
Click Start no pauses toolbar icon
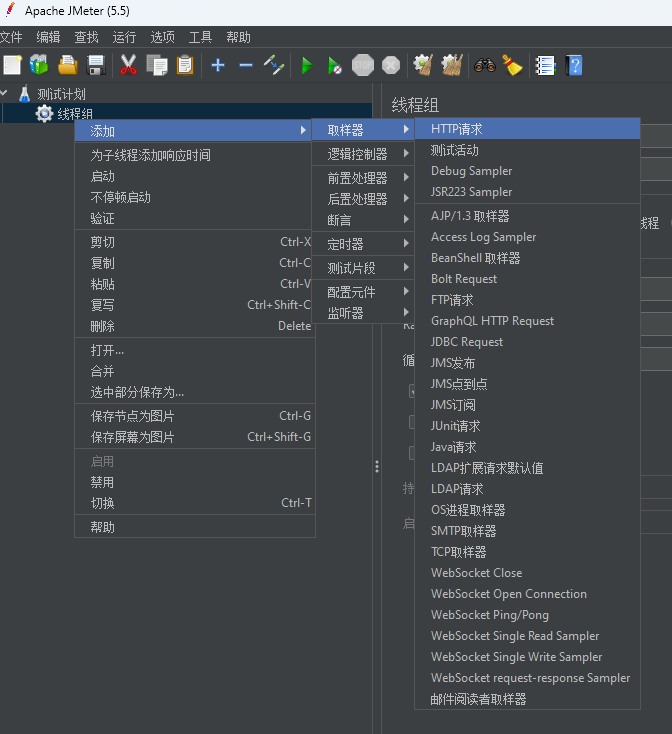(x=335, y=65)
